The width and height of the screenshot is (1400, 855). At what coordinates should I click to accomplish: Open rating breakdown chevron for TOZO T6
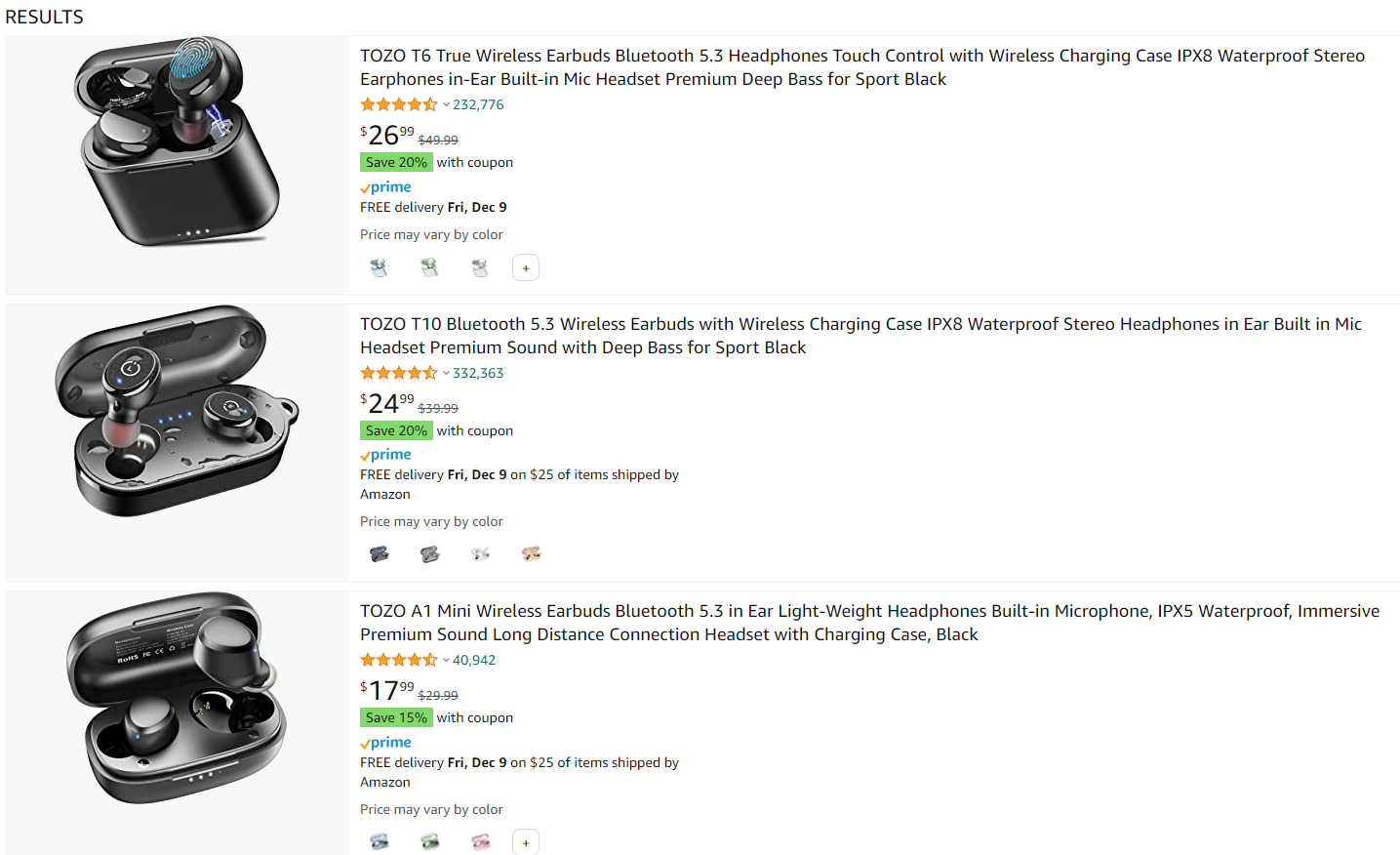(446, 104)
